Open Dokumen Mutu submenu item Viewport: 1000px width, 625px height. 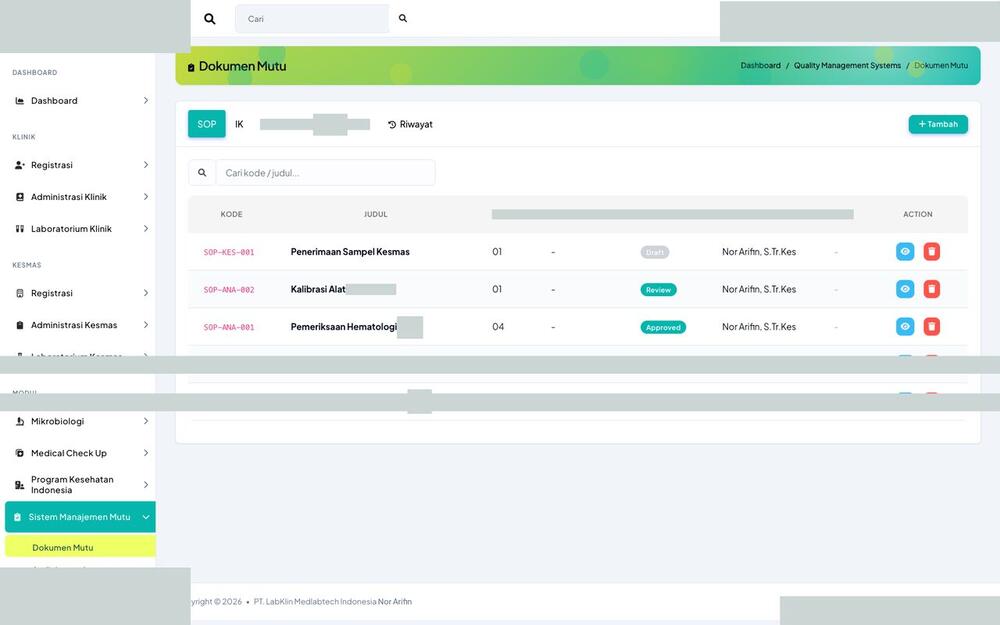pyautogui.click(x=80, y=547)
